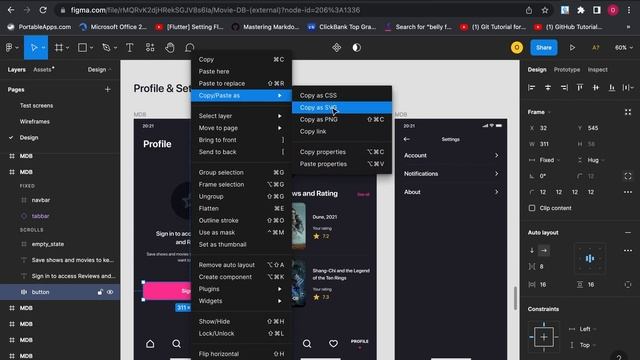The height and width of the screenshot is (360, 640).
Task: Click align top icon
Action: (x=580, y=87)
